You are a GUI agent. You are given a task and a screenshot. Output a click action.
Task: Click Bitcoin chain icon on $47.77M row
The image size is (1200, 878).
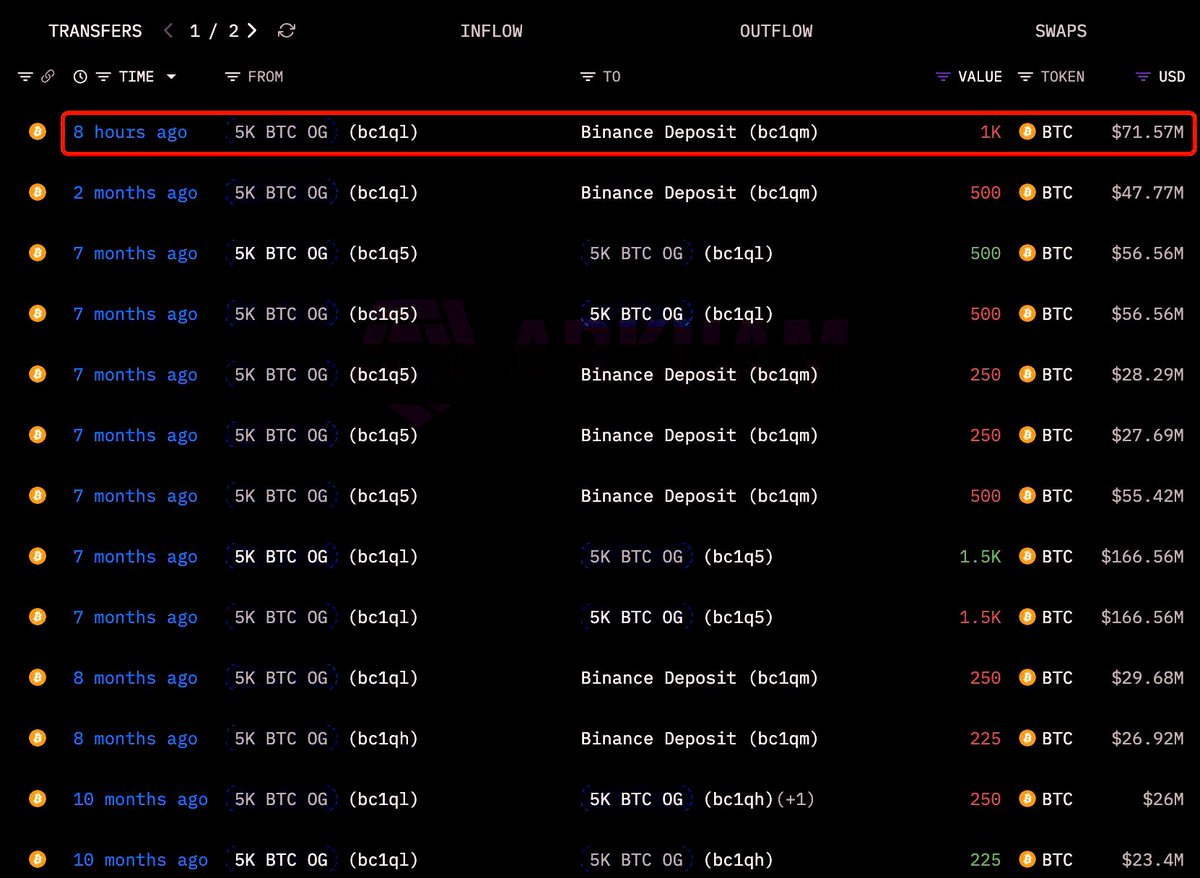coord(38,192)
